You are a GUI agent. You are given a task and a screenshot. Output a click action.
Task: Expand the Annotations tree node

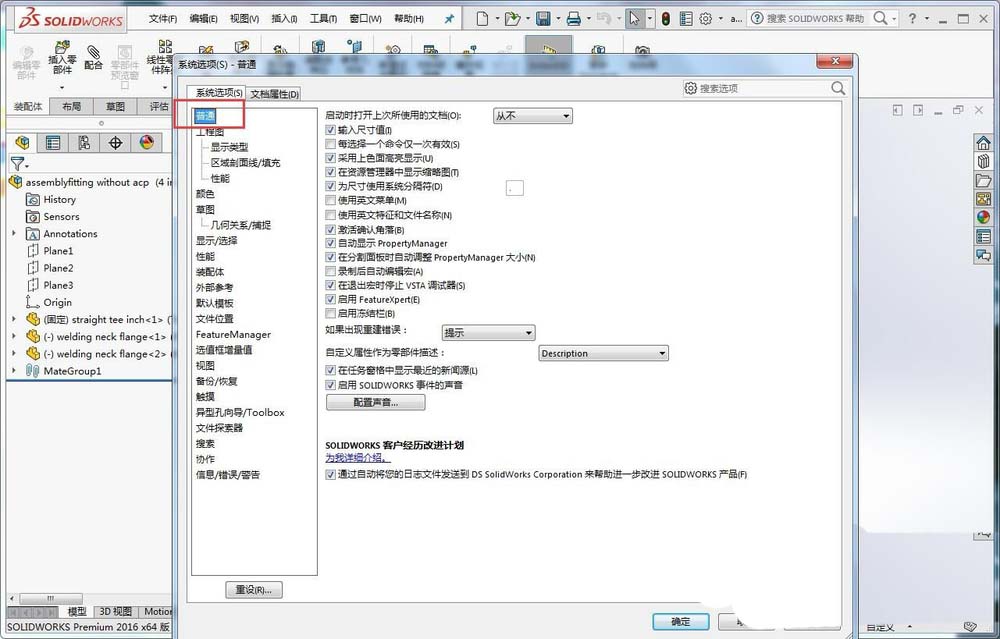pos(14,233)
